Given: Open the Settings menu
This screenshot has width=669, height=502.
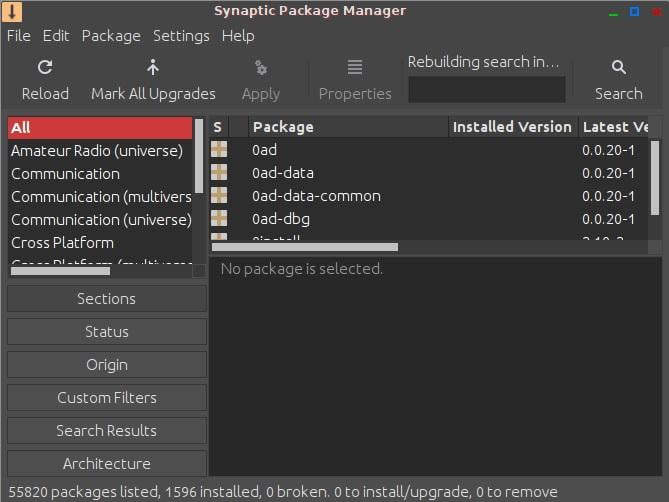Looking at the screenshot, I should tap(181, 36).
